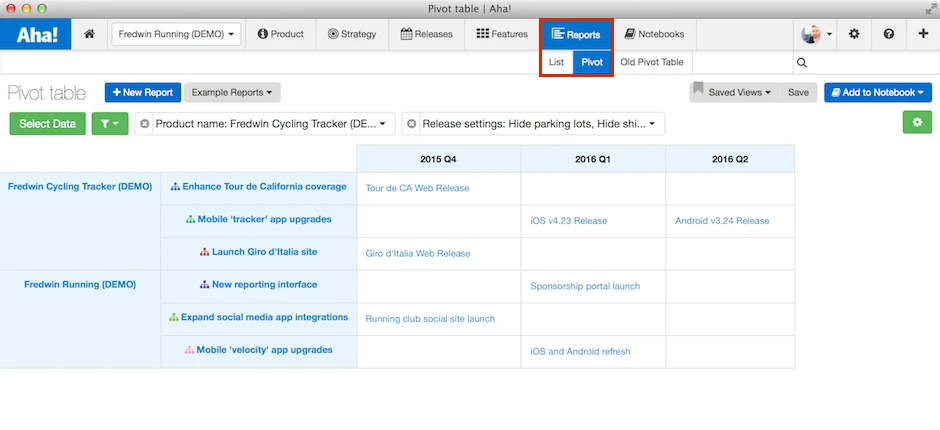Click initiative icon beside Mobile 'tracker' app upgrades
940x430 pixels.
pyautogui.click(x=190, y=219)
